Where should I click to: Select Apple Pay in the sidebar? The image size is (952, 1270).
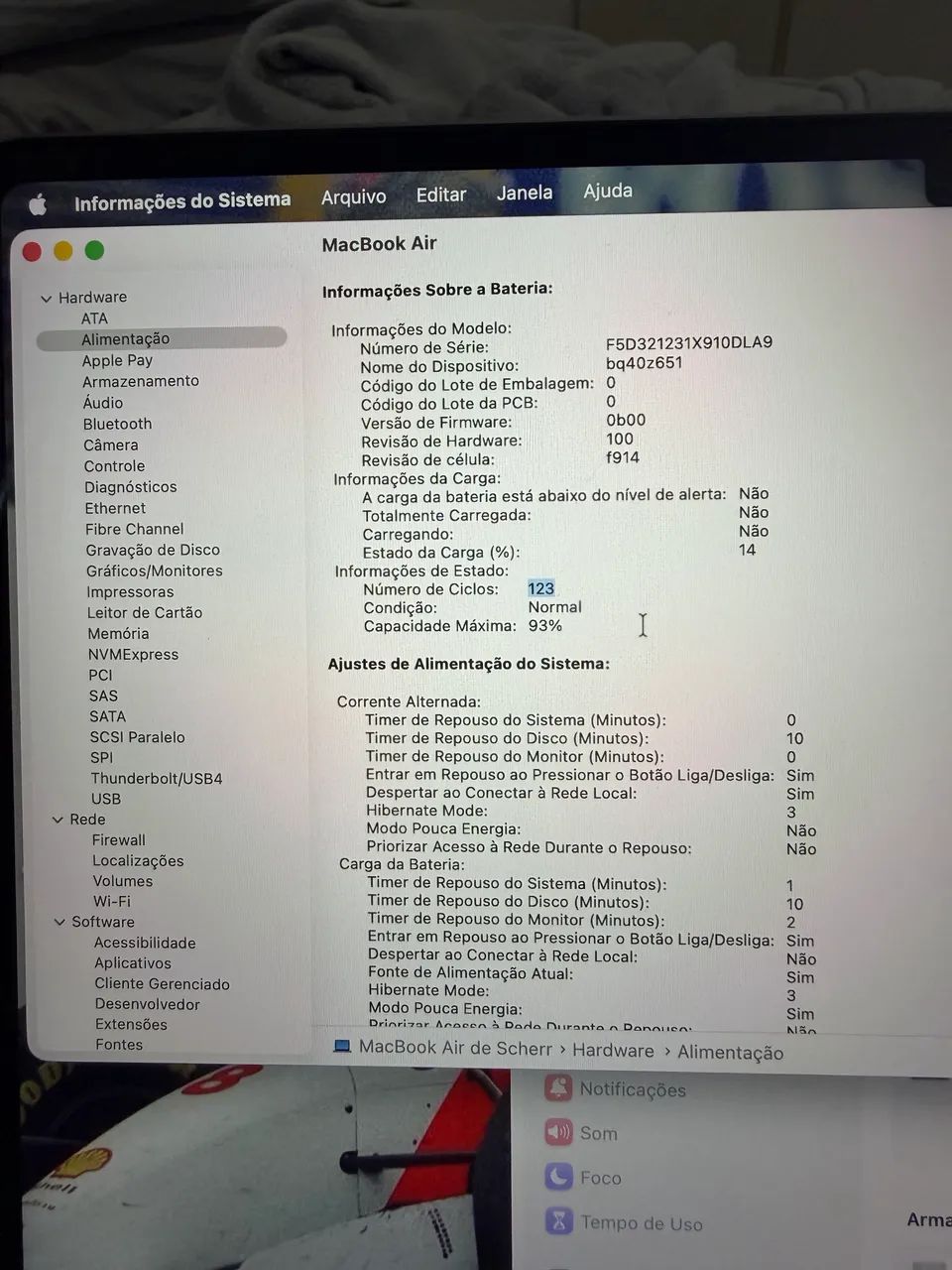(117, 361)
